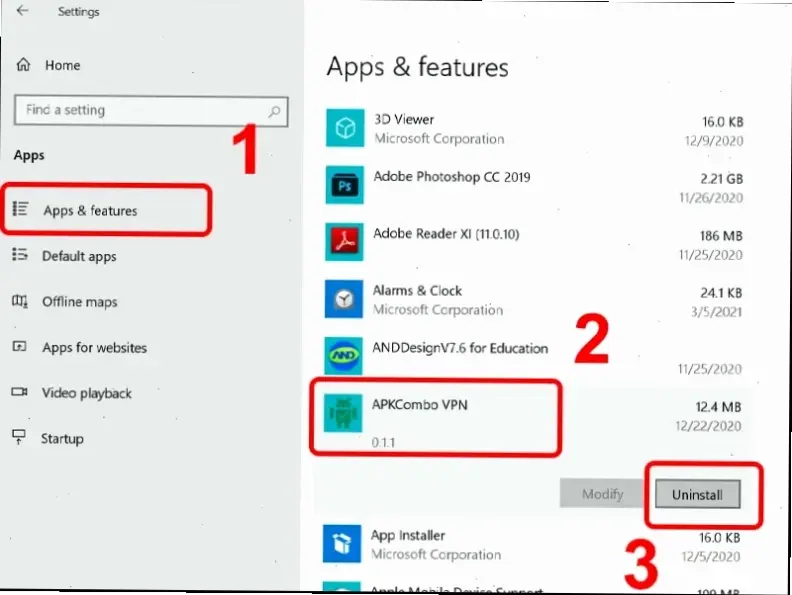Click the 3/5/2021 install date
Image resolution: width=792 pixels, height=595 pixels.
click(716, 312)
